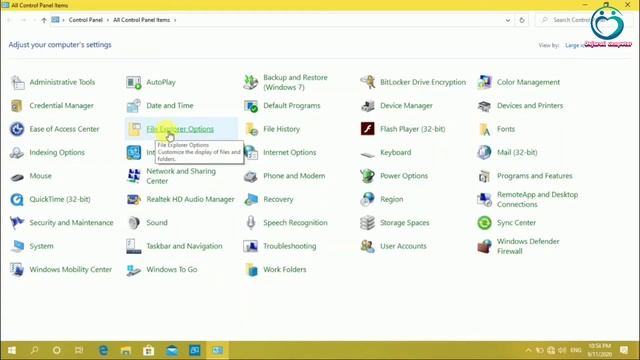
Task: Expand the address bar history dropdown
Action: [508, 20]
